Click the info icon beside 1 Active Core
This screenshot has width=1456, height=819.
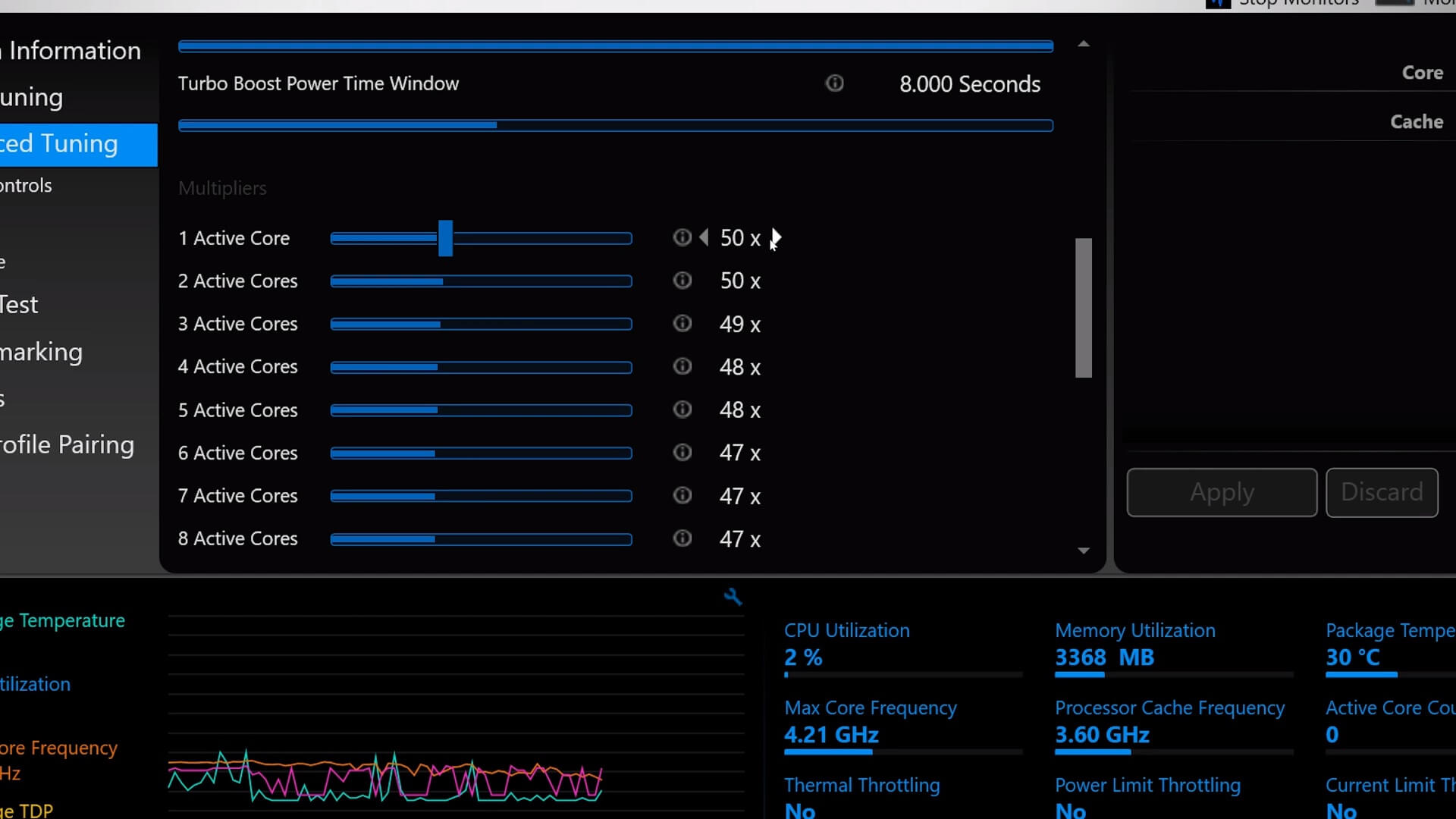coord(682,237)
